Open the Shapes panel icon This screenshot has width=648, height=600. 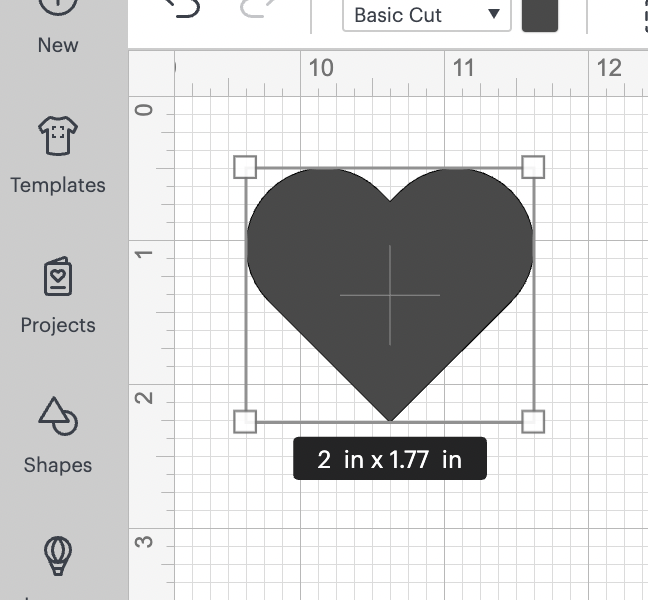(58, 417)
